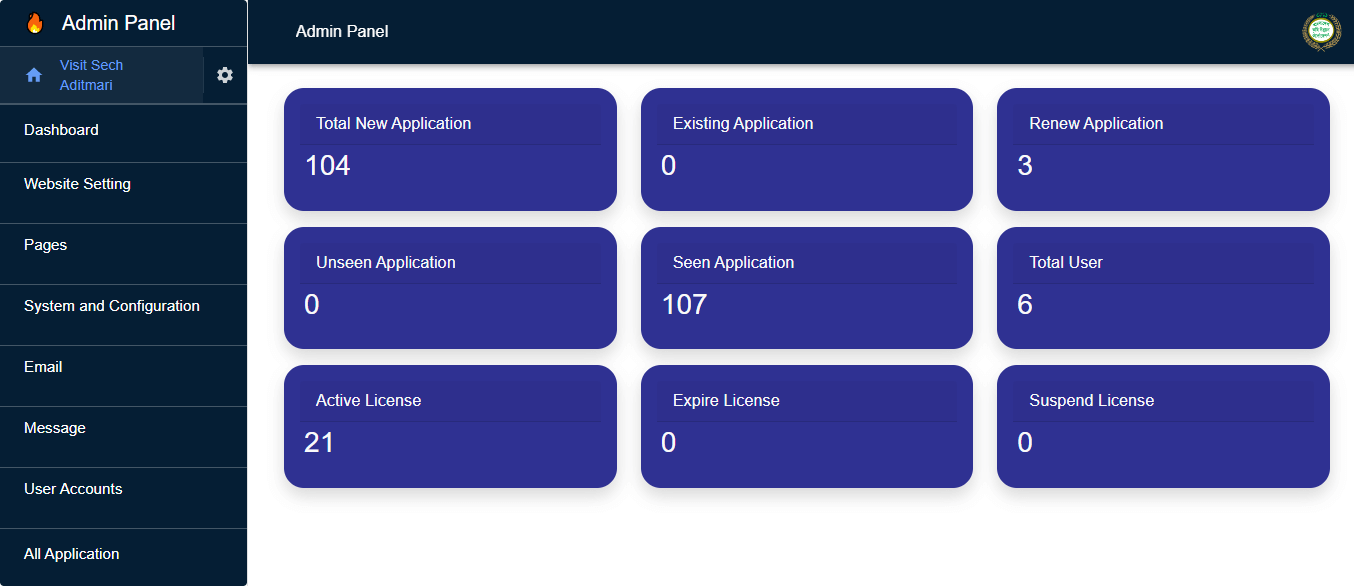
Task: Follow the Visit Sech Aditmari link
Action: tap(91, 75)
